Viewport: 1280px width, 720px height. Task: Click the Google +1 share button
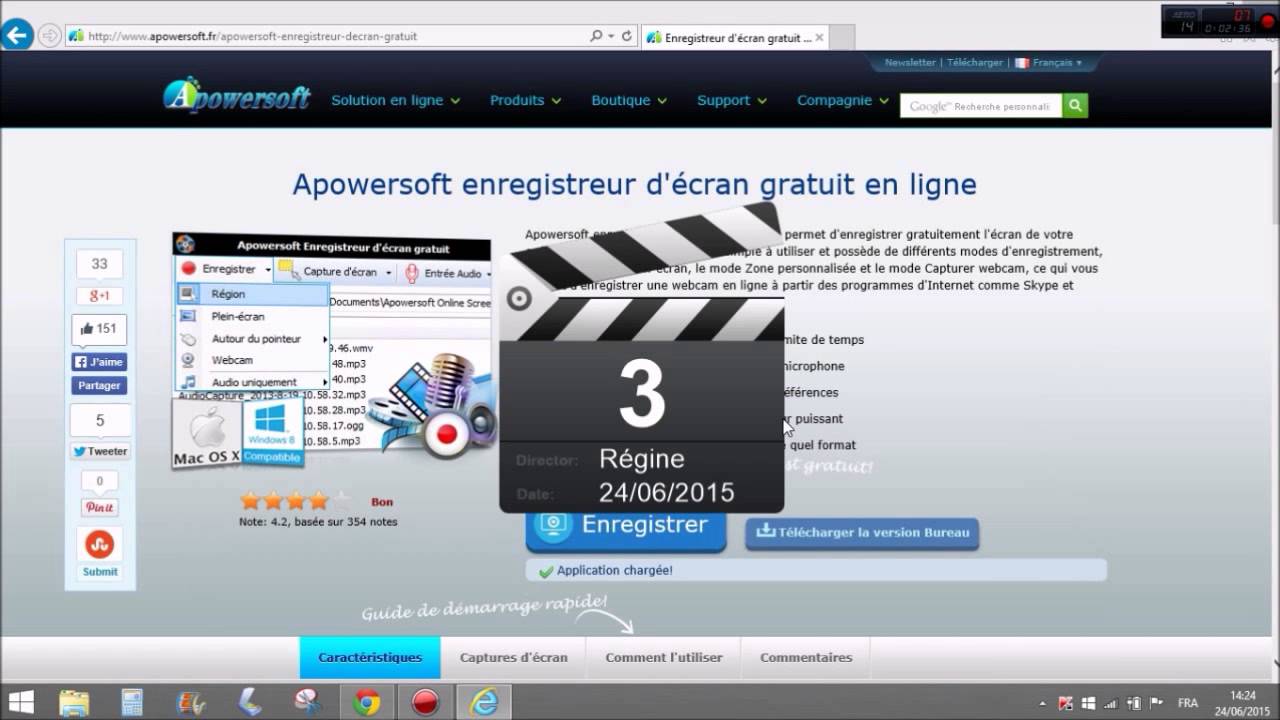click(99, 296)
